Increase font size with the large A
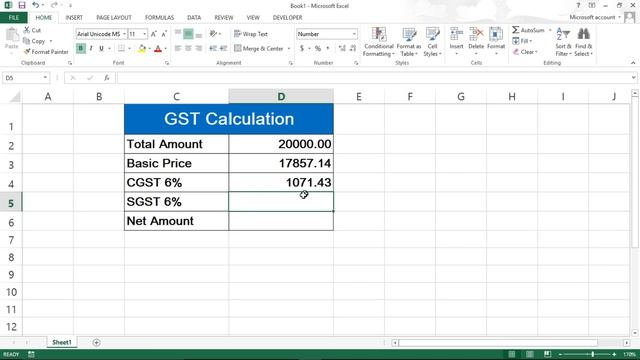The width and height of the screenshot is (640, 360). [x=154, y=34]
